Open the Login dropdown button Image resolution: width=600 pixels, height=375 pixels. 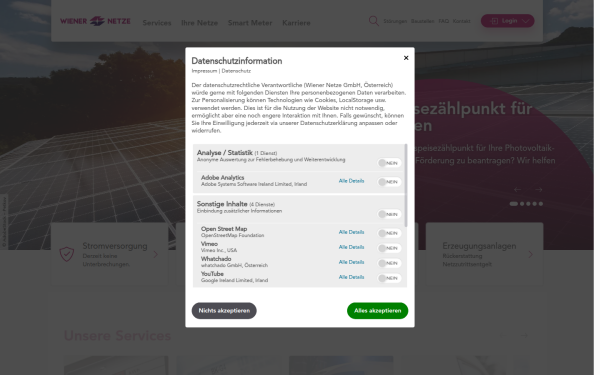point(507,21)
